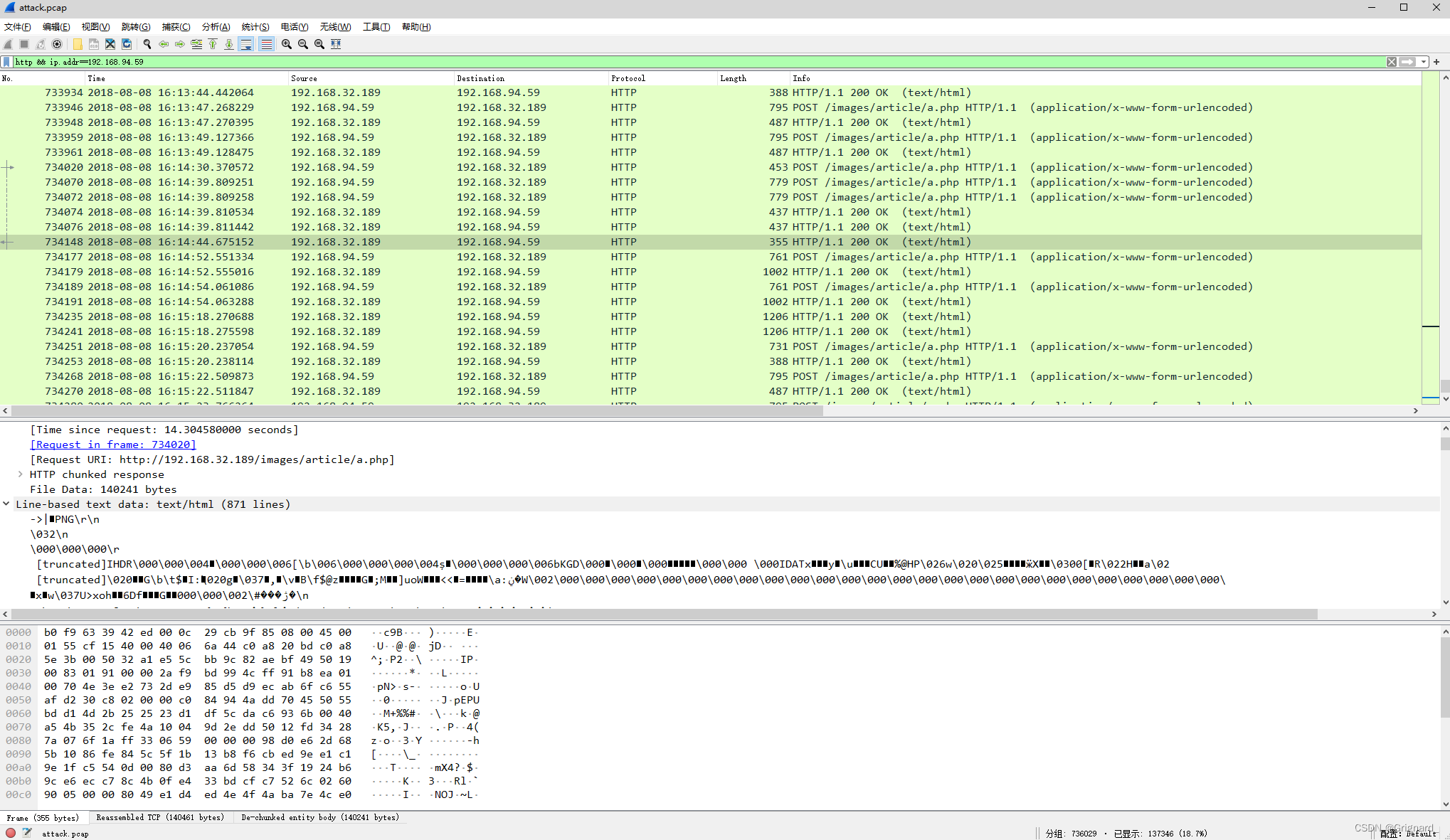Select packet 734270 in the list
Viewport: 1450px width, 840px height.
pyautogui.click(x=710, y=391)
